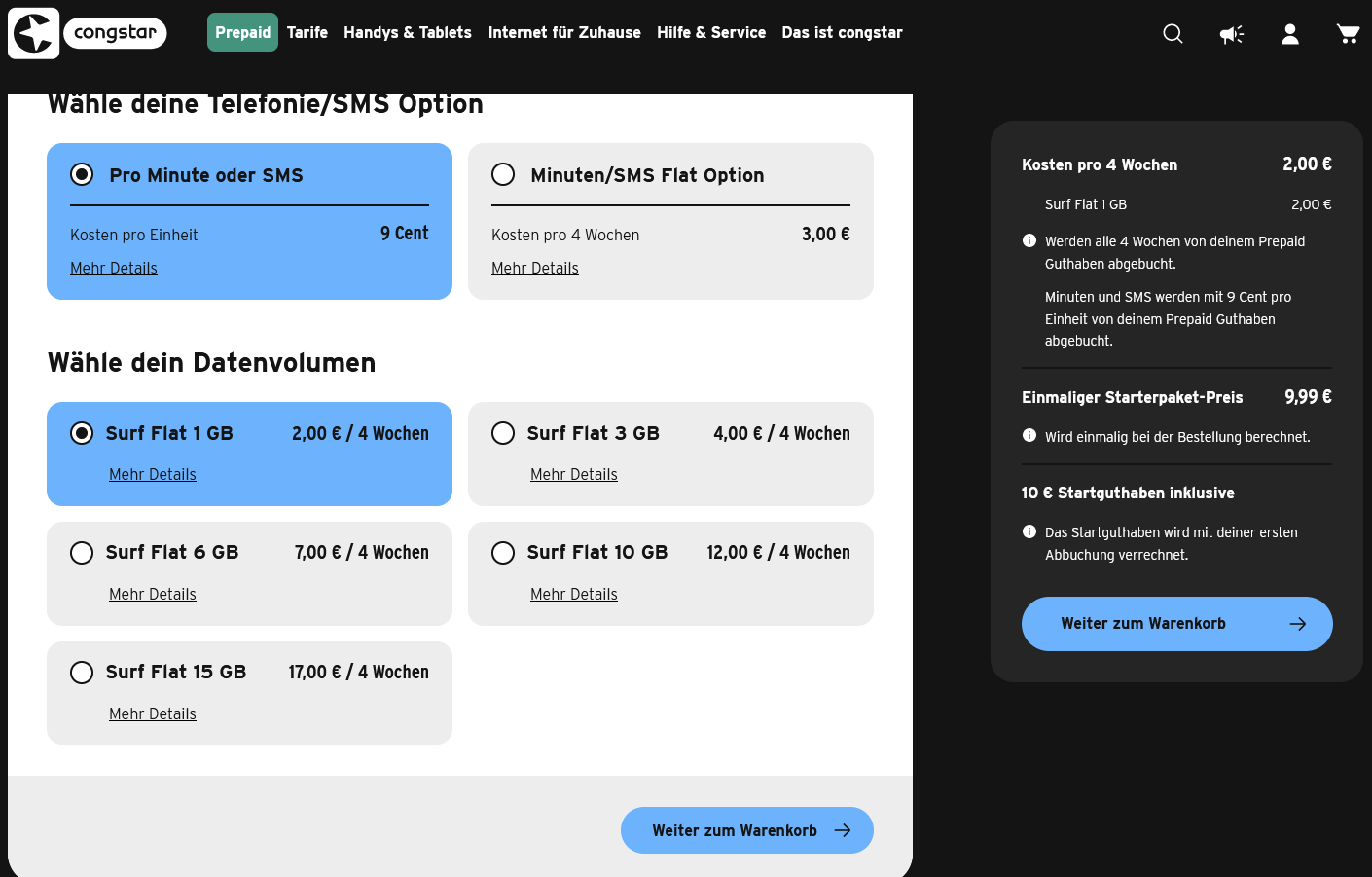Viewport: 1372px width, 877px height.
Task: Click info icon beside Starterpaket billing note
Action: pos(1029,436)
